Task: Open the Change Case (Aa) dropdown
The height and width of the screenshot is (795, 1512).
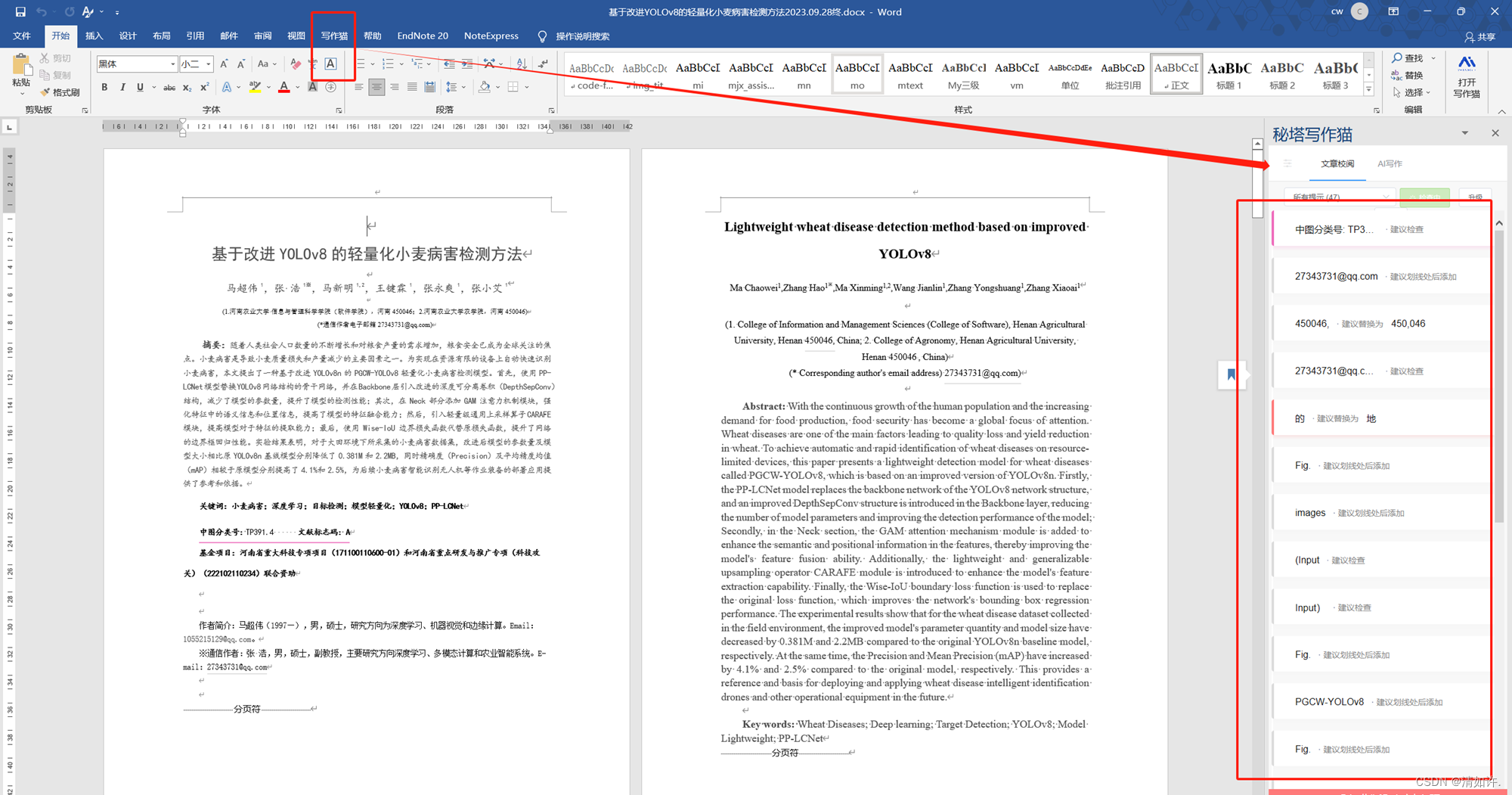Action: pyautogui.click(x=267, y=64)
